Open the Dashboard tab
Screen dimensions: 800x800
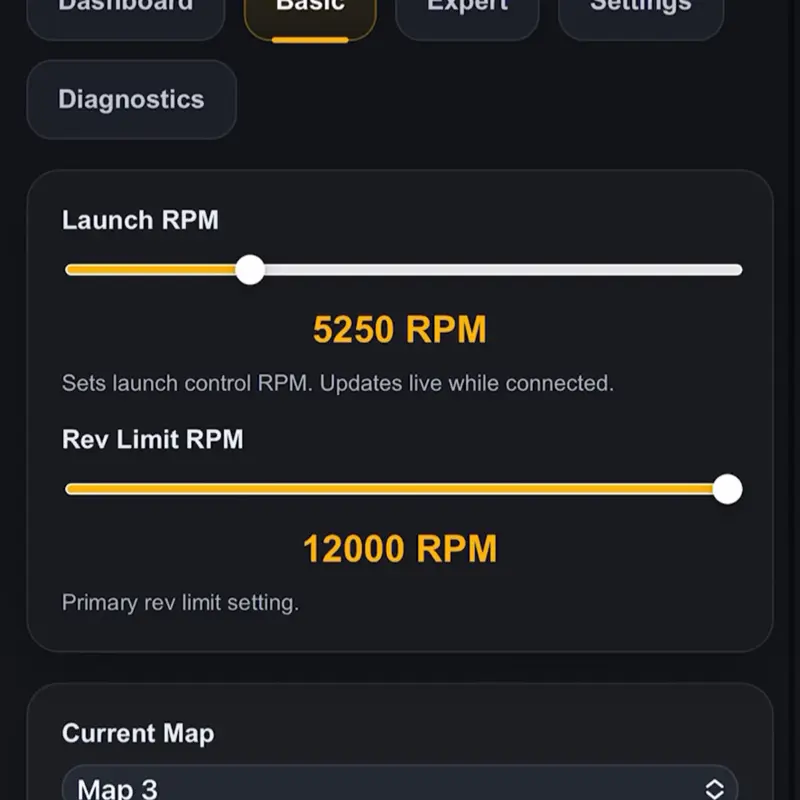coord(126,10)
